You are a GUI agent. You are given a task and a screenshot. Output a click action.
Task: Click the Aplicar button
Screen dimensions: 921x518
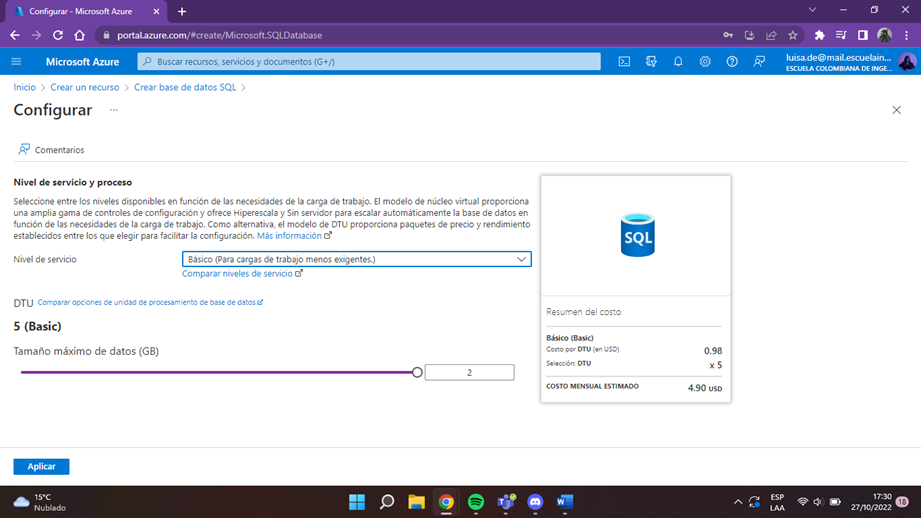click(x=41, y=466)
